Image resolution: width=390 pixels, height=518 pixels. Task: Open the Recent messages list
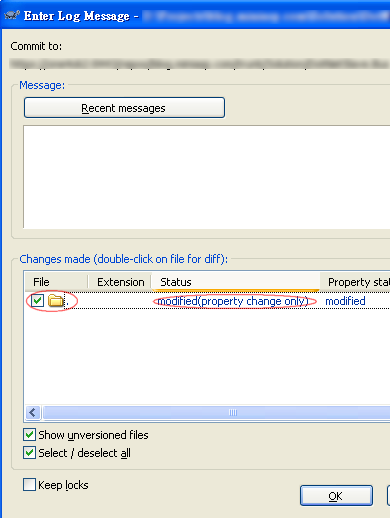(x=124, y=108)
